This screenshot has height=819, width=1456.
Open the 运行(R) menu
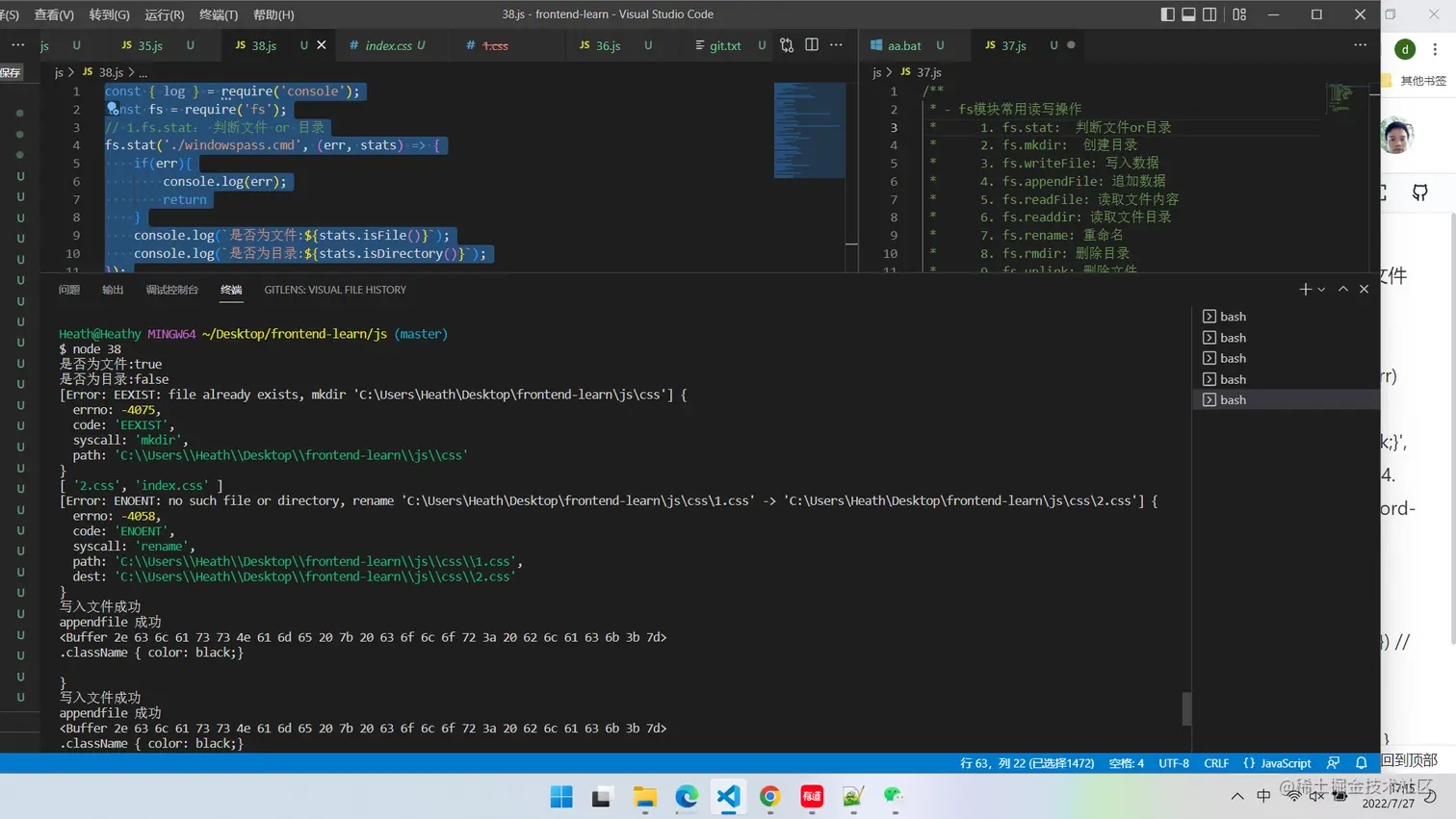tap(164, 14)
